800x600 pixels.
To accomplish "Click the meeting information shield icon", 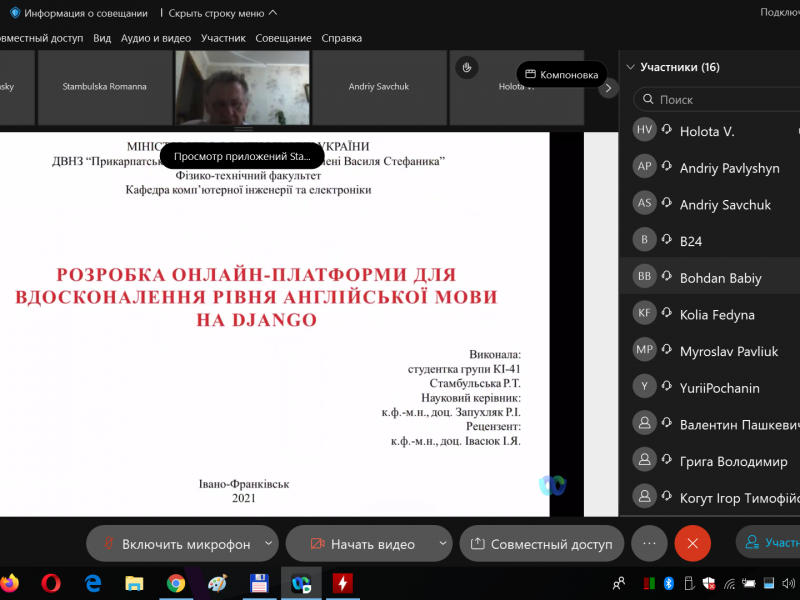I will [x=14, y=13].
